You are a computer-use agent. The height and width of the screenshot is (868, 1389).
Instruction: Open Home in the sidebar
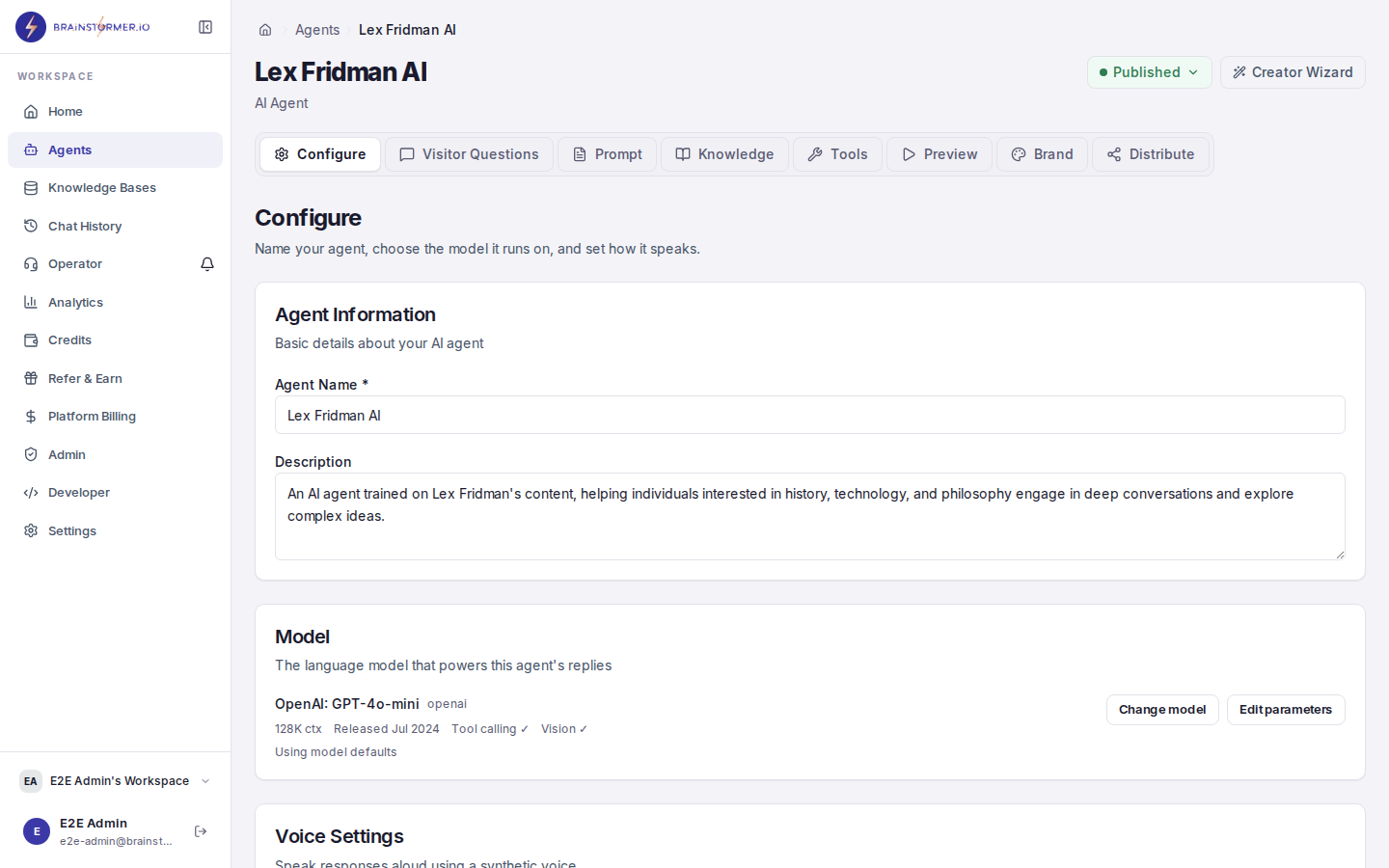[115, 112]
